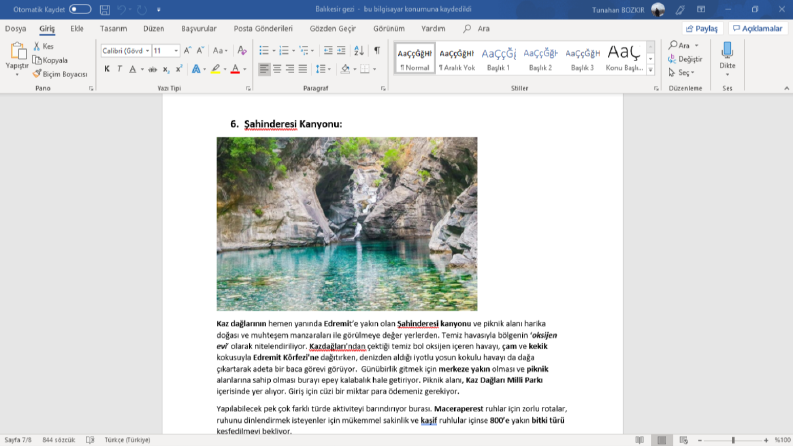793x446 pixels.
Task: Toggle superscript x² formatting
Action: click(x=179, y=69)
